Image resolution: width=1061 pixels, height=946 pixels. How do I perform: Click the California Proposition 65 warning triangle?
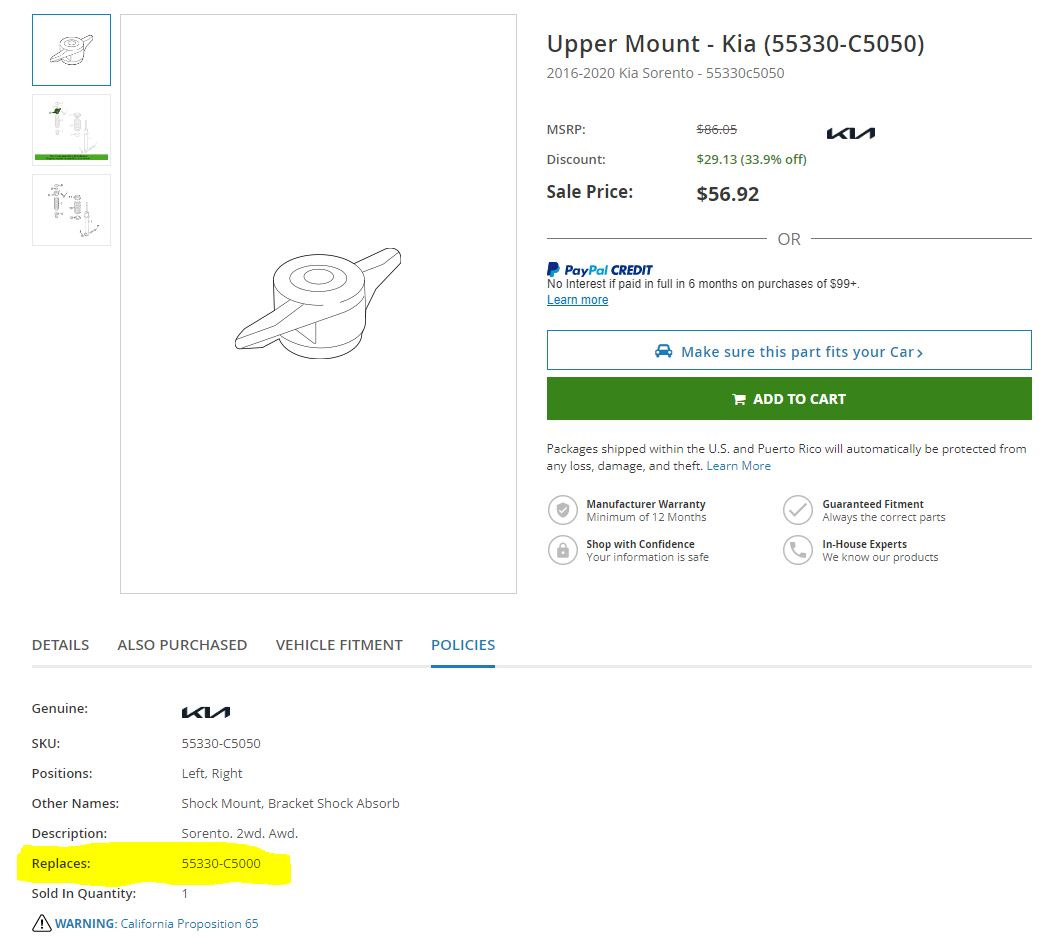pos(42,923)
